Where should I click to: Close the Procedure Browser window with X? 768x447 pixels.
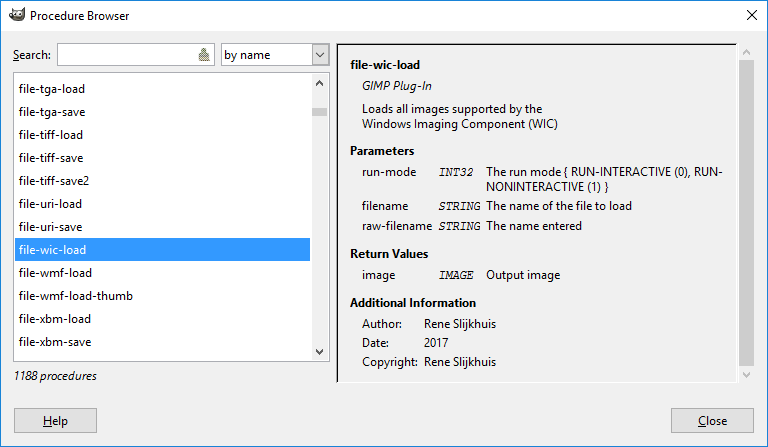[x=752, y=15]
